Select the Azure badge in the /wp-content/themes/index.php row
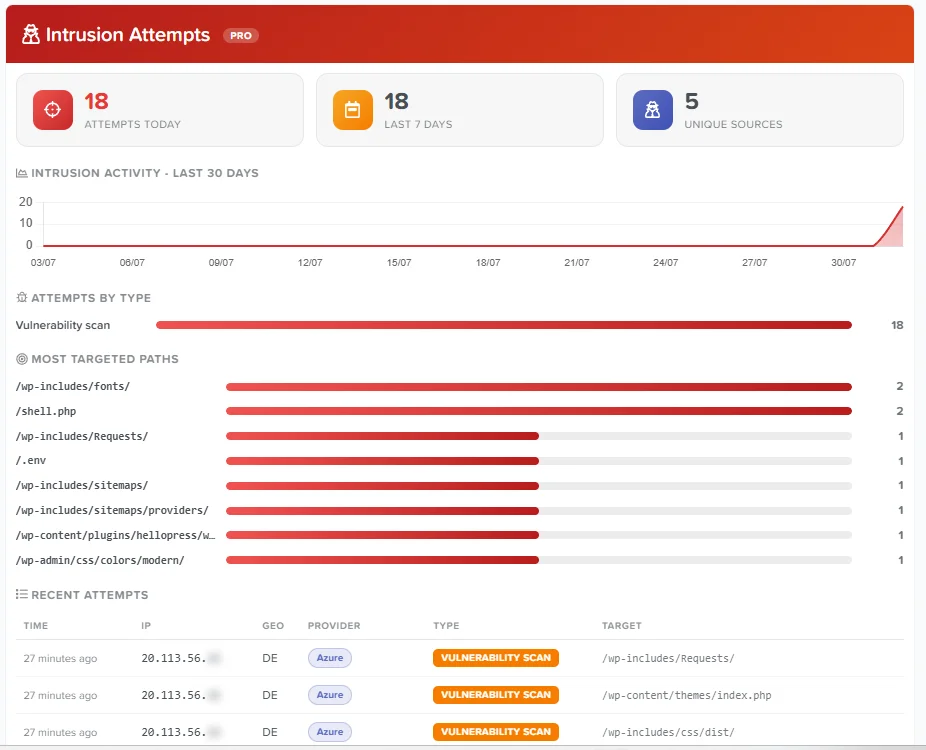Image resolution: width=926 pixels, height=750 pixels. [330, 695]
